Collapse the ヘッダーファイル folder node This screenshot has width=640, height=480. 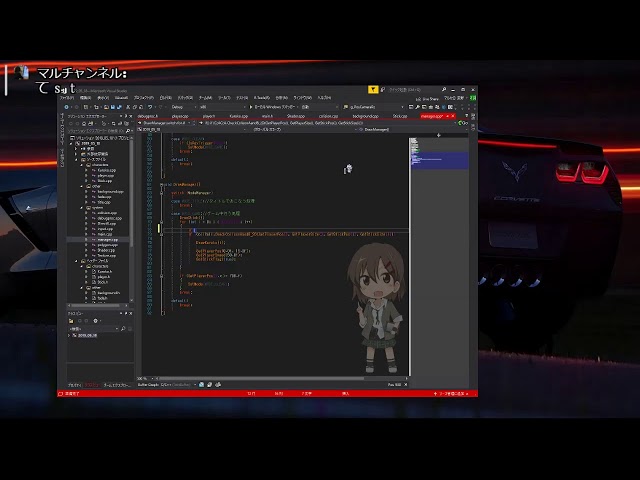point(76,261)
